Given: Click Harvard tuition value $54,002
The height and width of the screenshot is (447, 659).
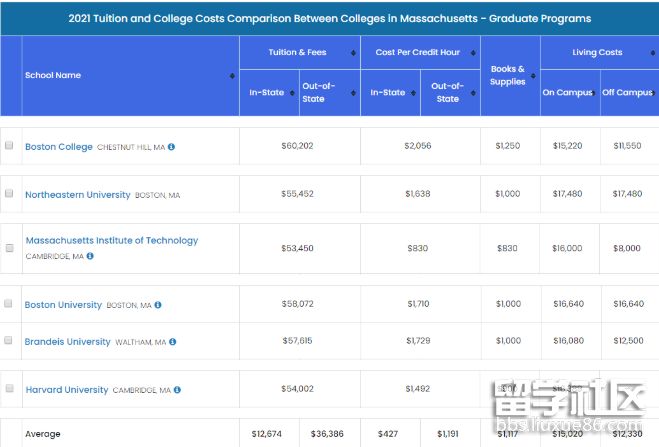Looking at the screenshot, I should (297, 389).
